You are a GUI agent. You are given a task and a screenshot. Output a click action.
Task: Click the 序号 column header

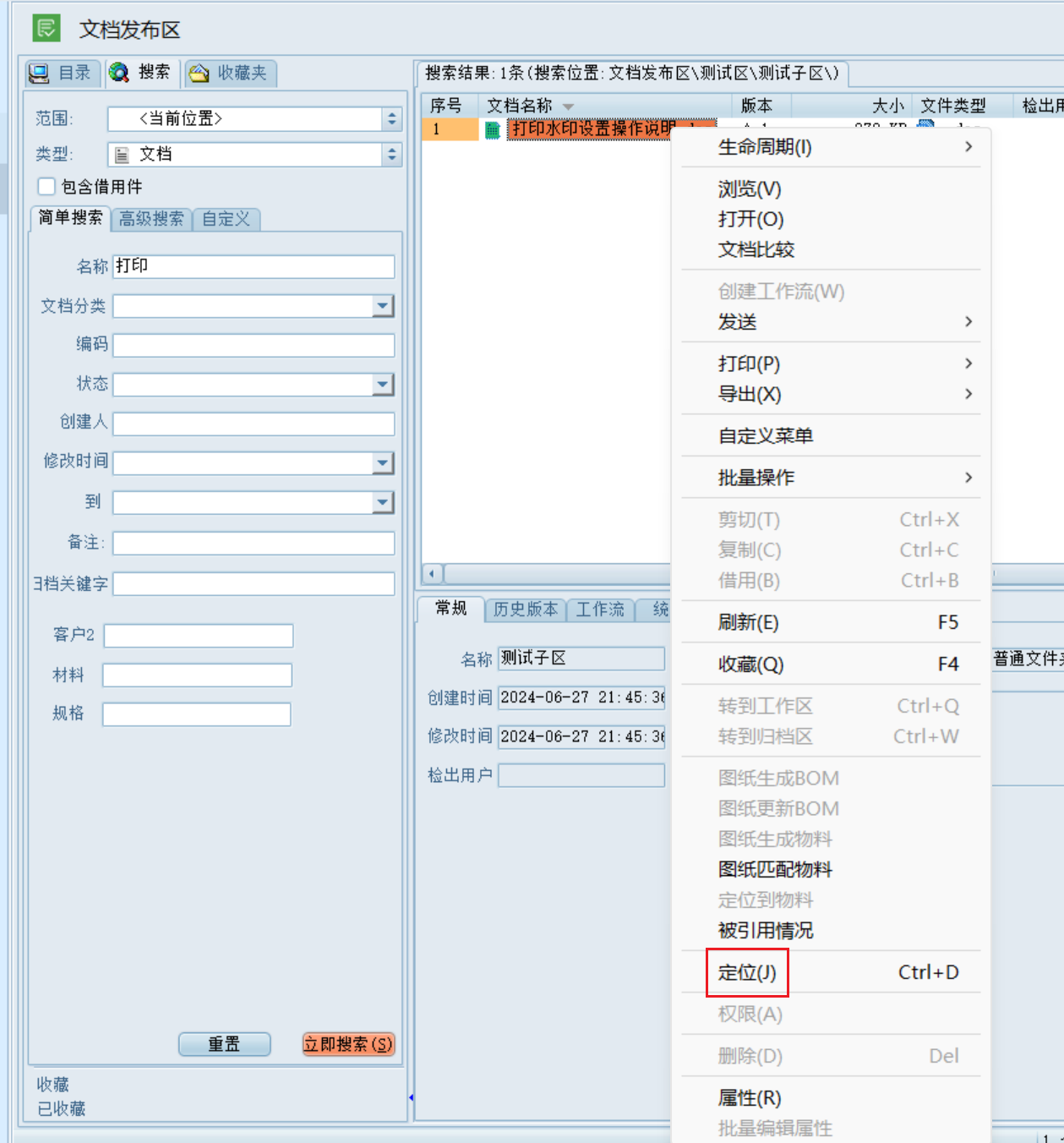click(x=450, y=106)
